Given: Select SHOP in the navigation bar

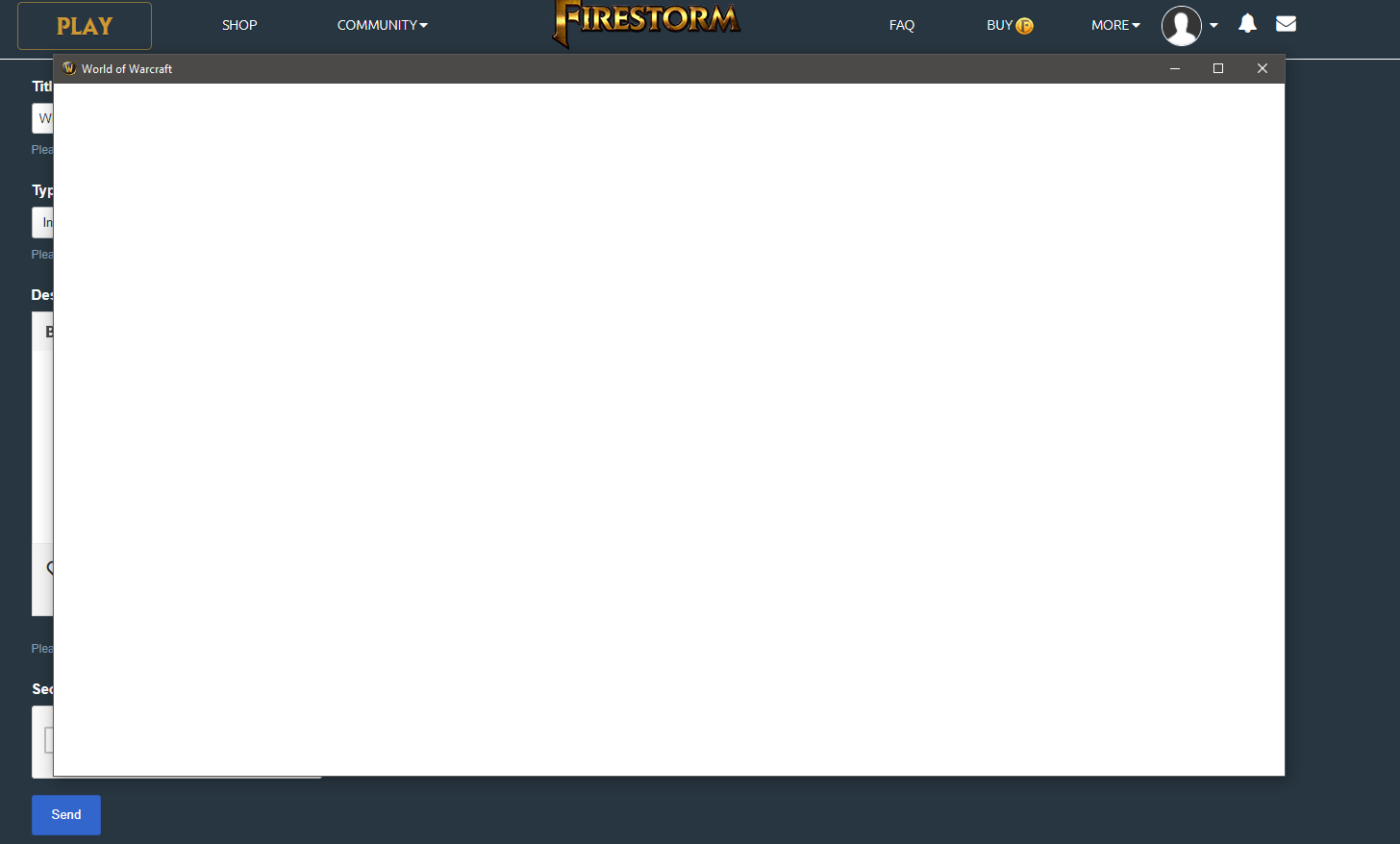Looking at the screenshot, I should [239, 25].
